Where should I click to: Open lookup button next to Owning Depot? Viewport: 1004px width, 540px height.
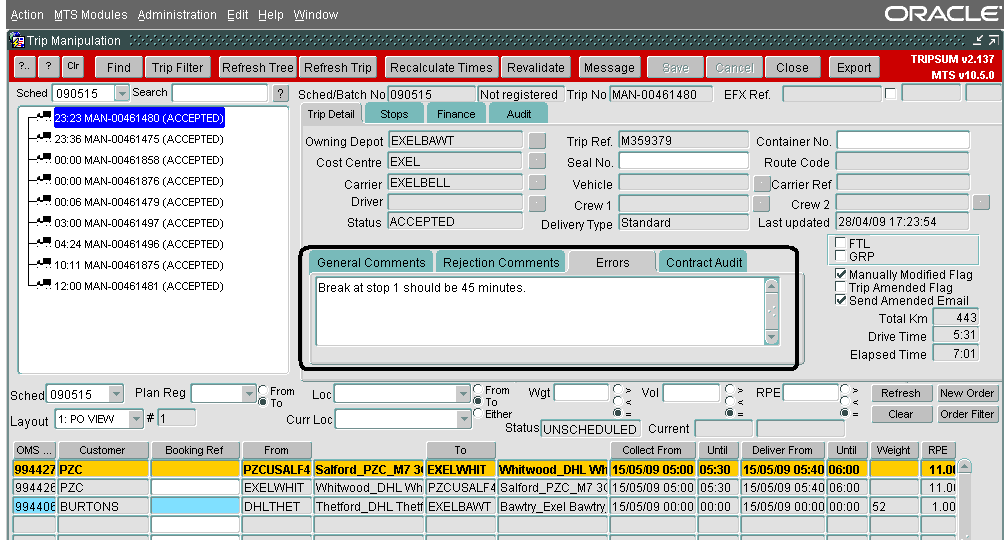[537, 140]
